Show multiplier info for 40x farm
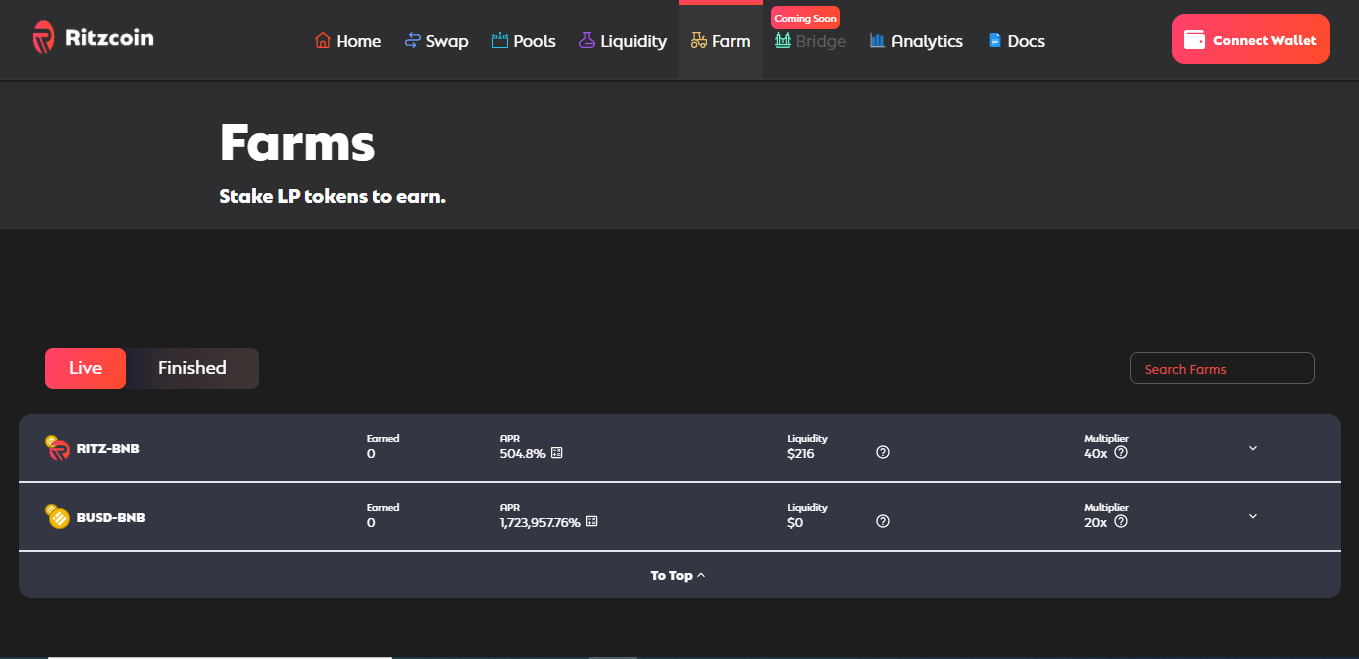 coord(1121,453)
